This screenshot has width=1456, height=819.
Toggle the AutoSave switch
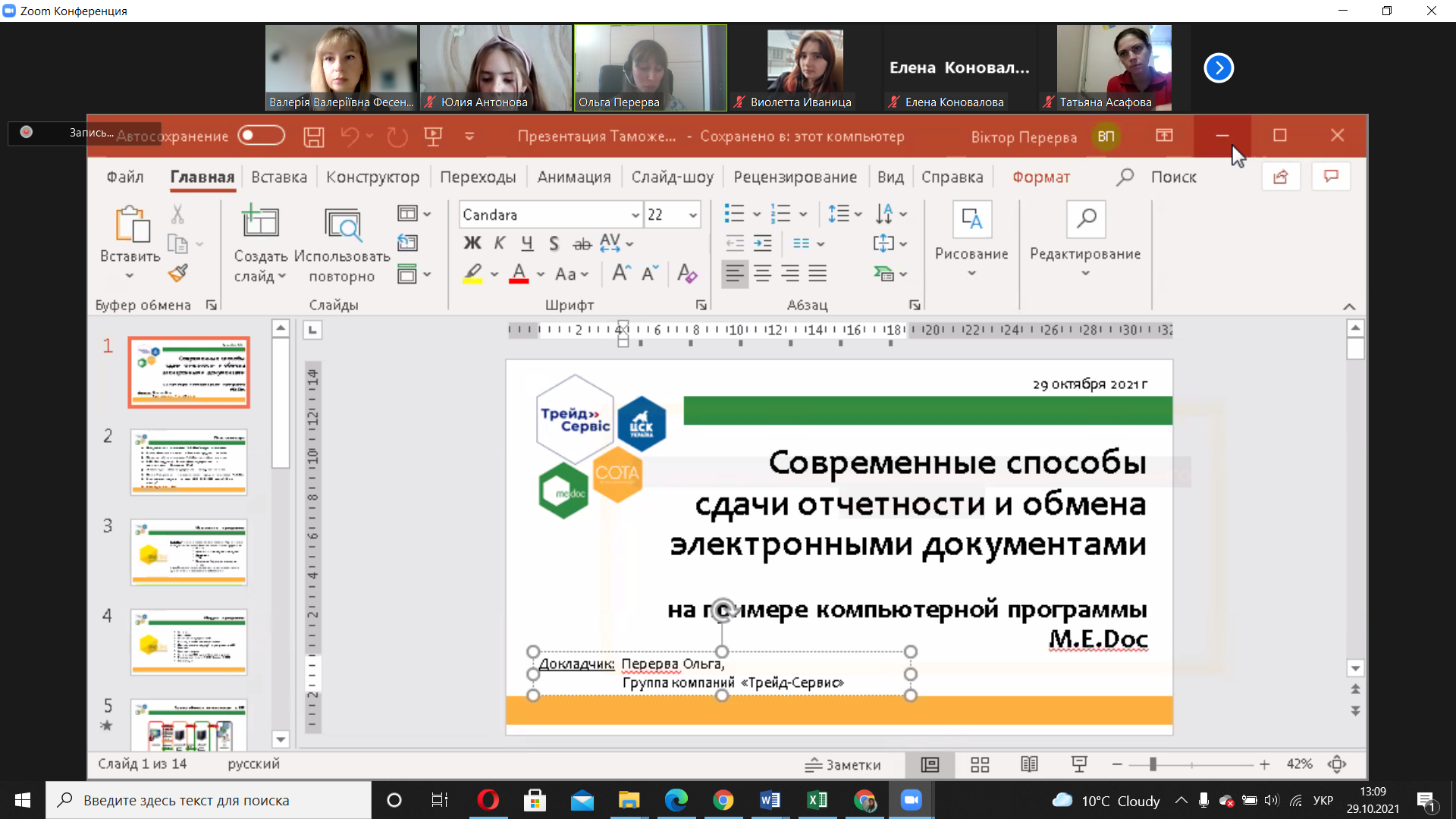pos(261,136)
